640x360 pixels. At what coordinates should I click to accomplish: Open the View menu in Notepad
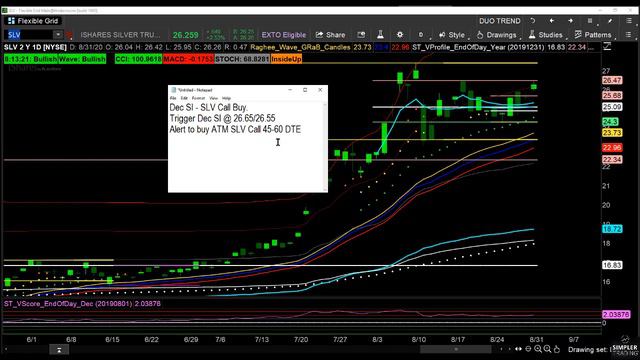tap(213, 98)
